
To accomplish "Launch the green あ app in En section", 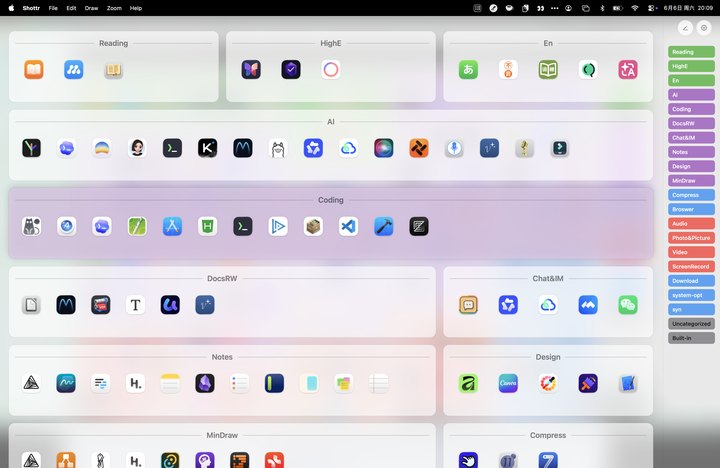I will pyautogui.click(x=468, y=70).
